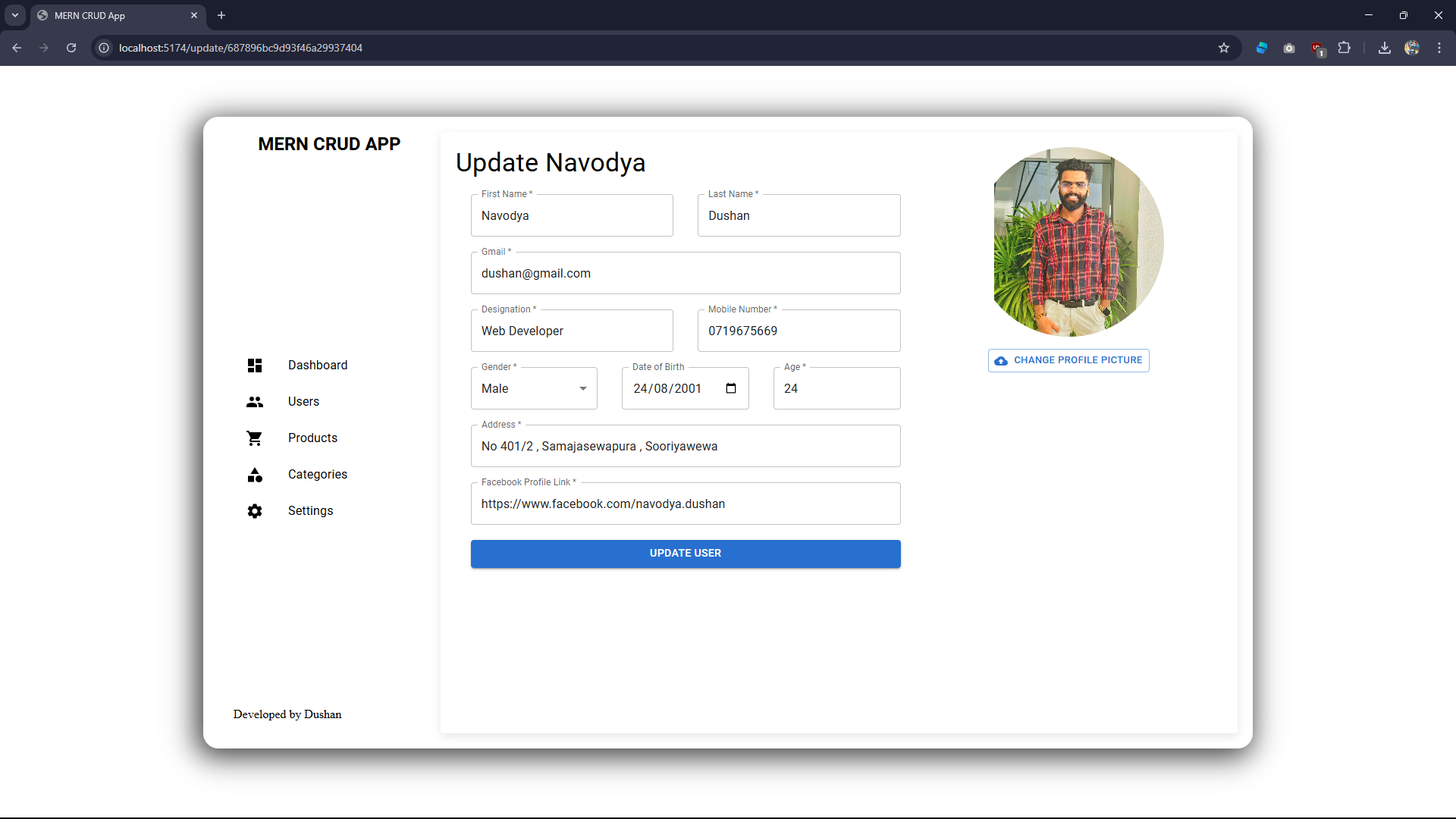Click Change Profile Picture button

pyautogui.click(x=1068, y=360)
